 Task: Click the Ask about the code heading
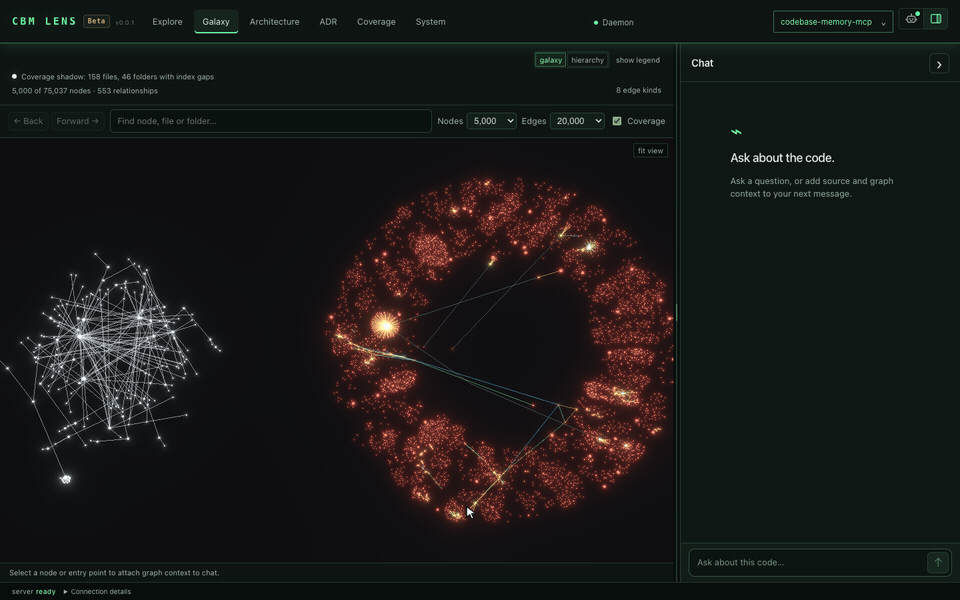click(782, 157)
